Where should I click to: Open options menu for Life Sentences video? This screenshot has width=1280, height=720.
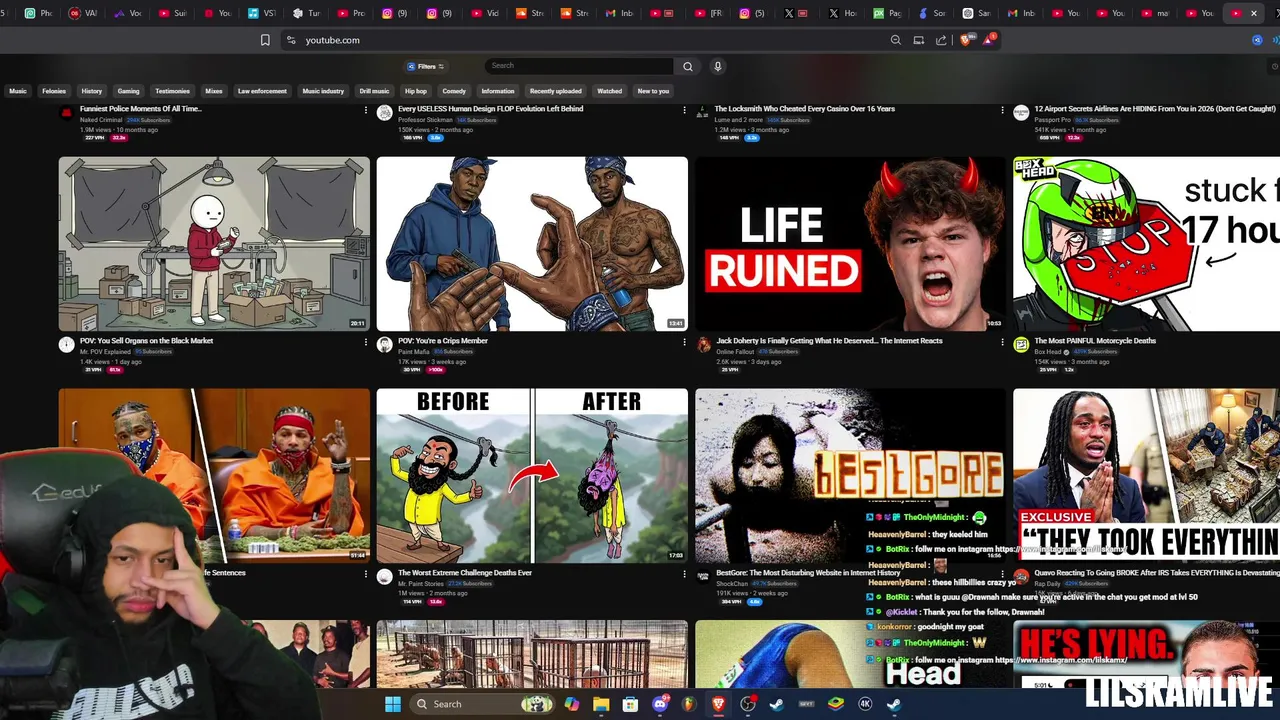(x=366, y=574)
